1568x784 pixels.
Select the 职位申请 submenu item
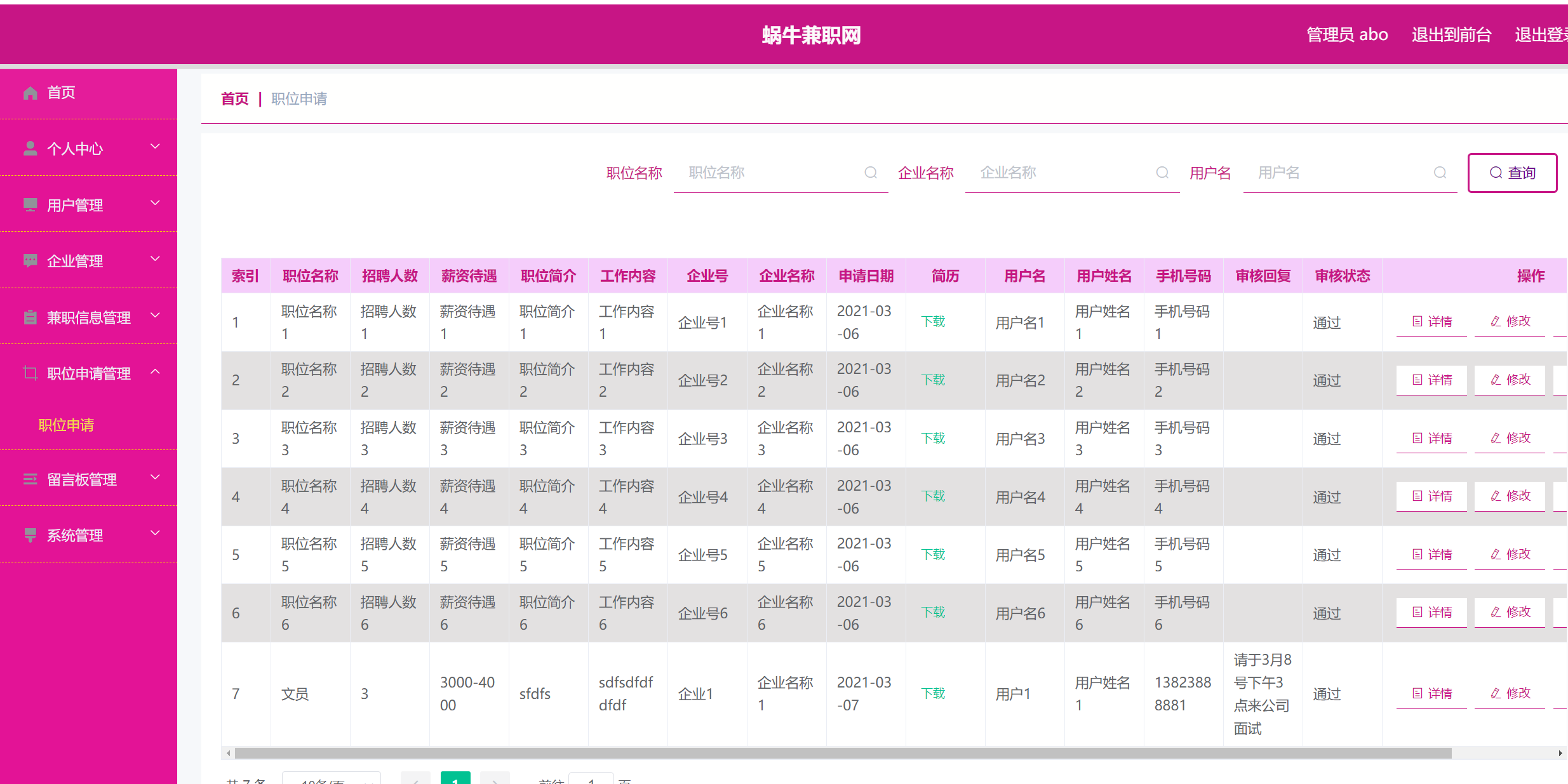(66, 425)
